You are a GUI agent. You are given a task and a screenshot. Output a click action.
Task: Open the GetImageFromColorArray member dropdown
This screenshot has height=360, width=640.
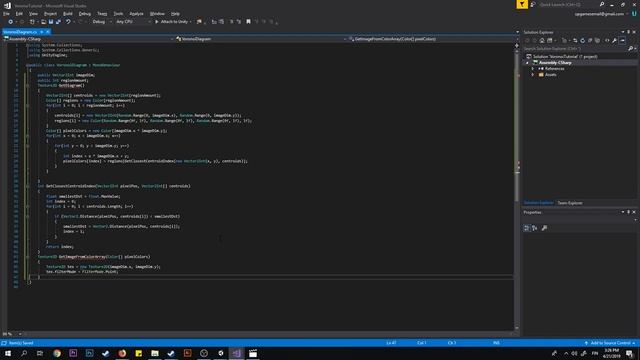pyautogui.click(x=432, y=39)
